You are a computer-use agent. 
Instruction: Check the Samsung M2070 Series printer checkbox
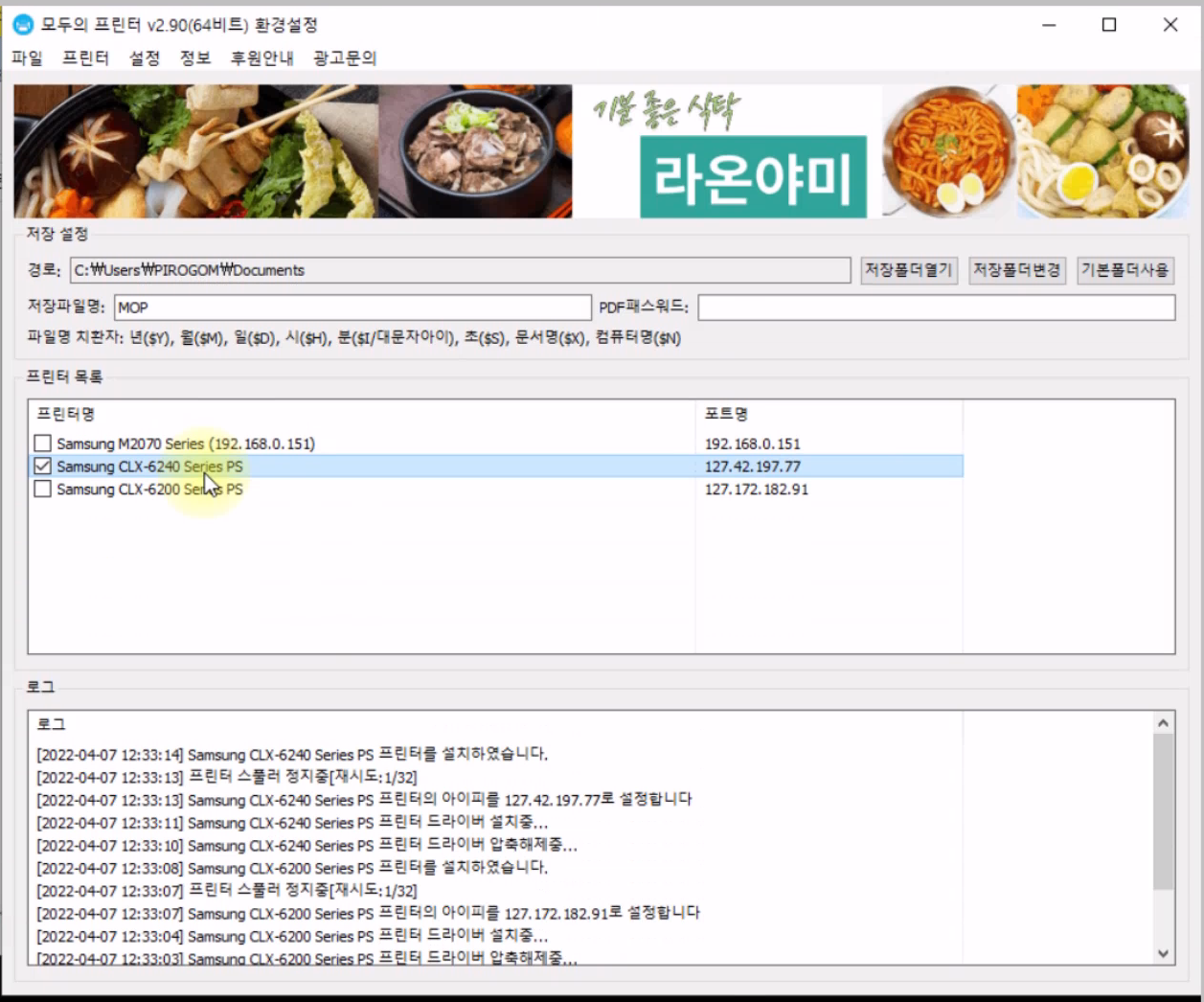click(x=42, y=444)
